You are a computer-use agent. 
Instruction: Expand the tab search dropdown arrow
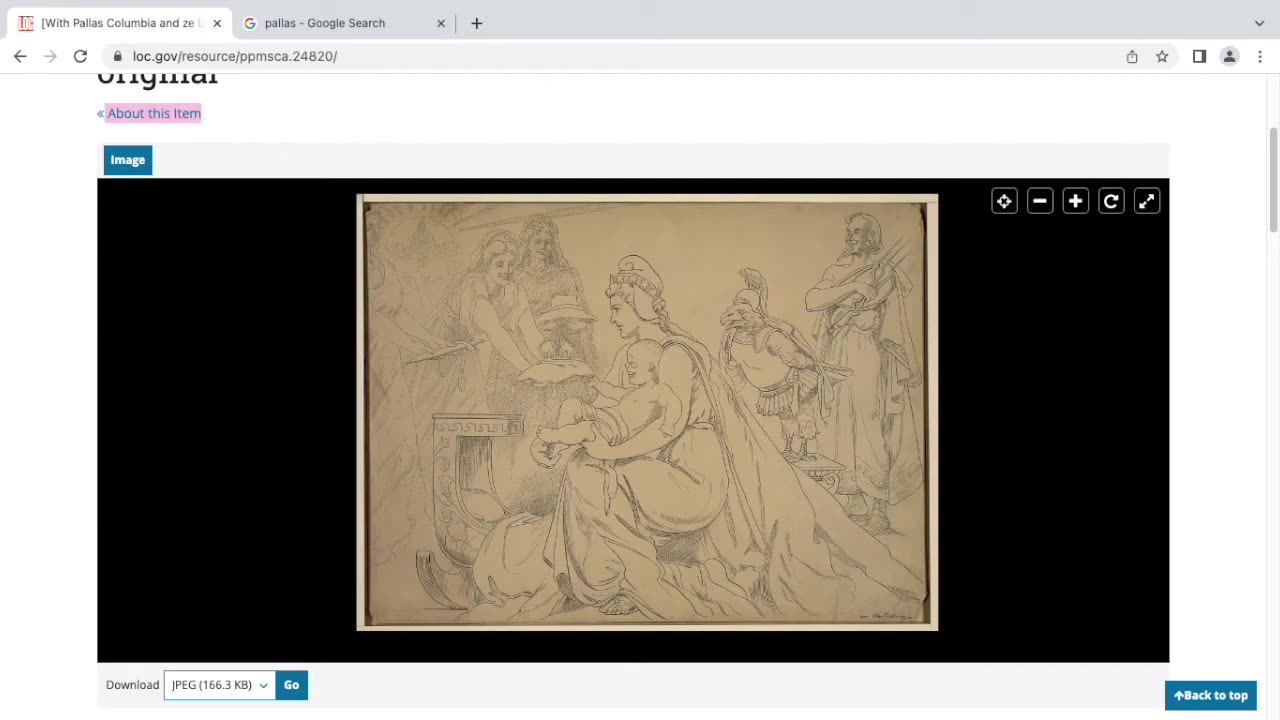pyautogui.click(x=1259, y=23)
